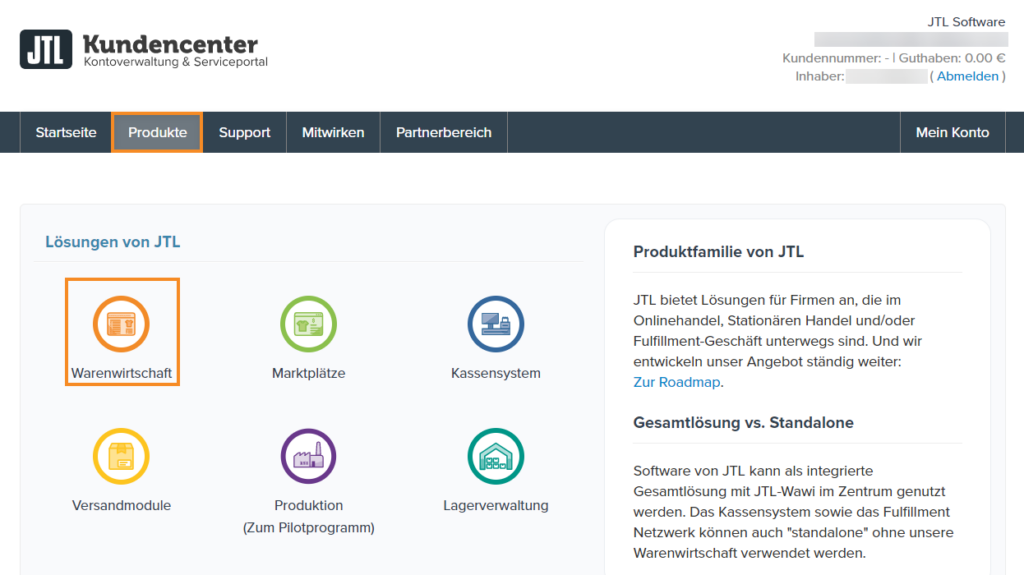Viewport: 1024px width, 575px height.
Task: Open the purple Produktion factory icon
Action: [x=308, y=456]
